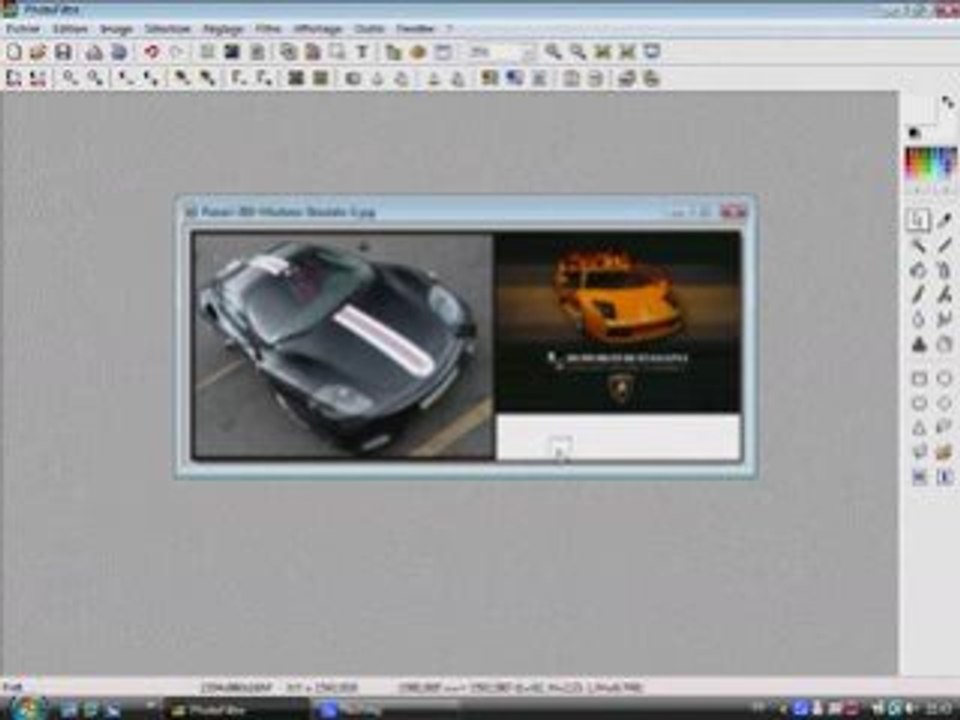Open the Affichage menu

(x=318, y=29)
